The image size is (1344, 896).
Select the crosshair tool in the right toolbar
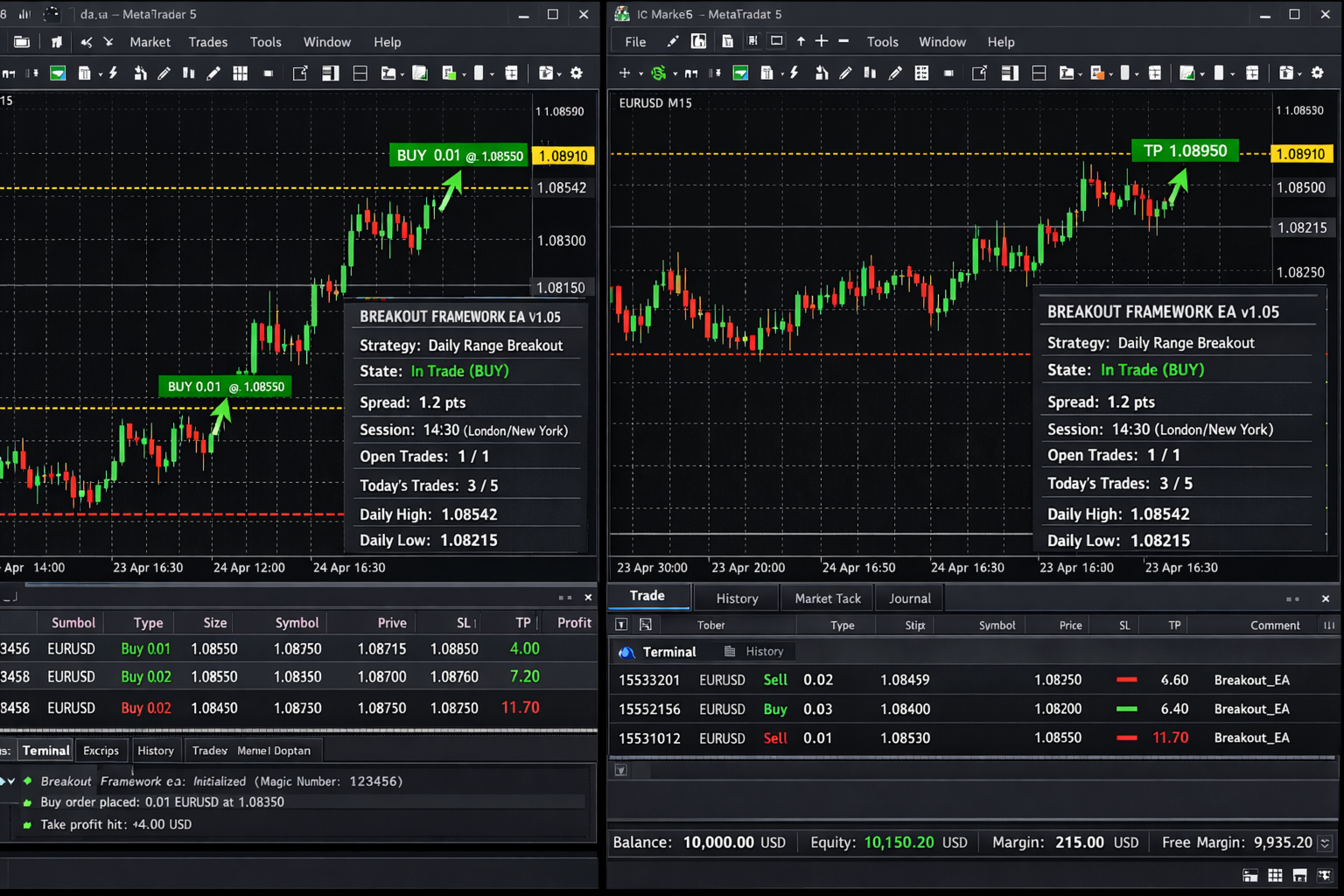pyautogui.click(x=624, y=73)
